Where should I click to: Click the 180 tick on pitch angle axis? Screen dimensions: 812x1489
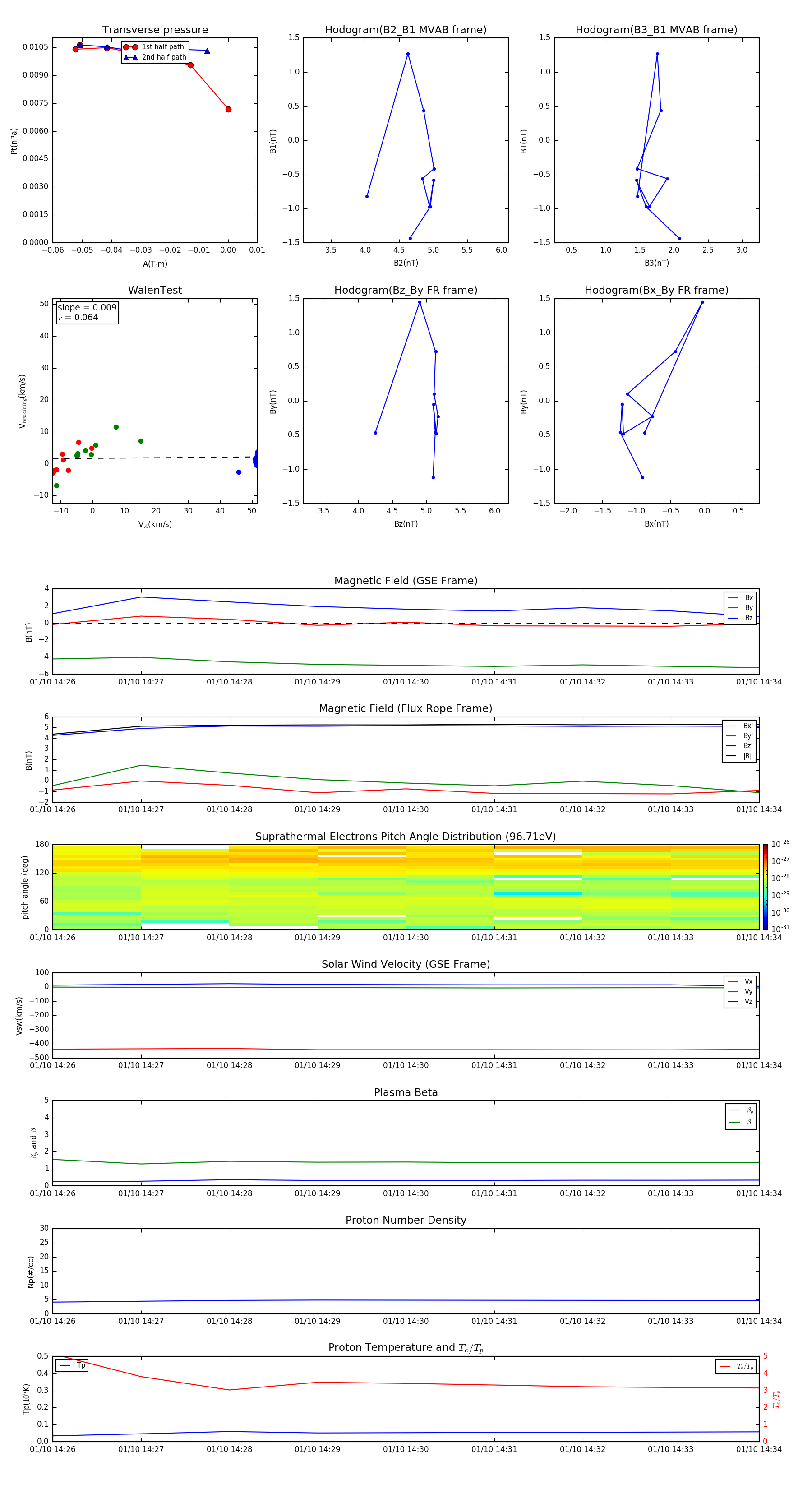(42, 845)
